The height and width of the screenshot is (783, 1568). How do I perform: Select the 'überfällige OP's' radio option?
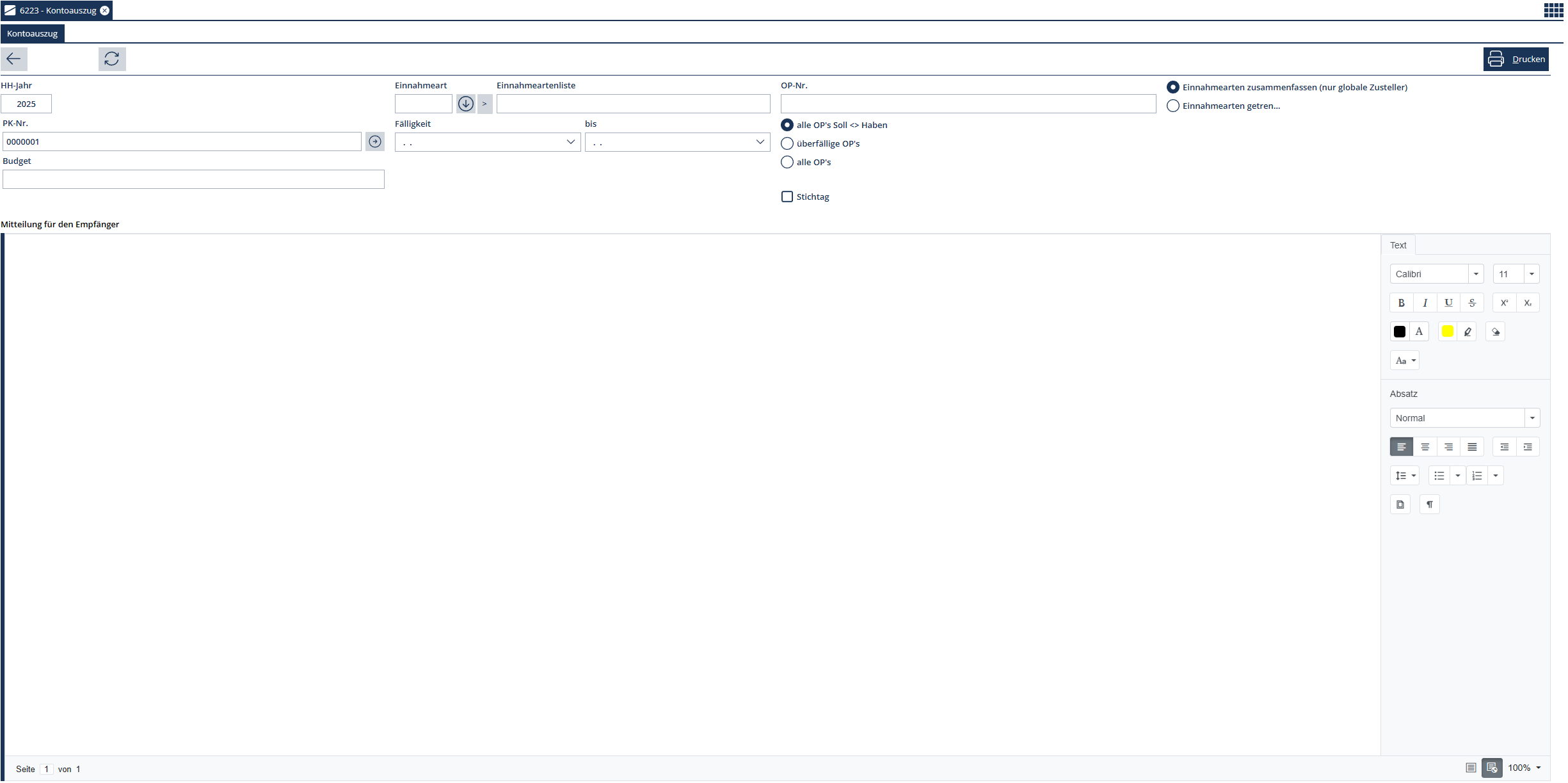click(787, 143)
